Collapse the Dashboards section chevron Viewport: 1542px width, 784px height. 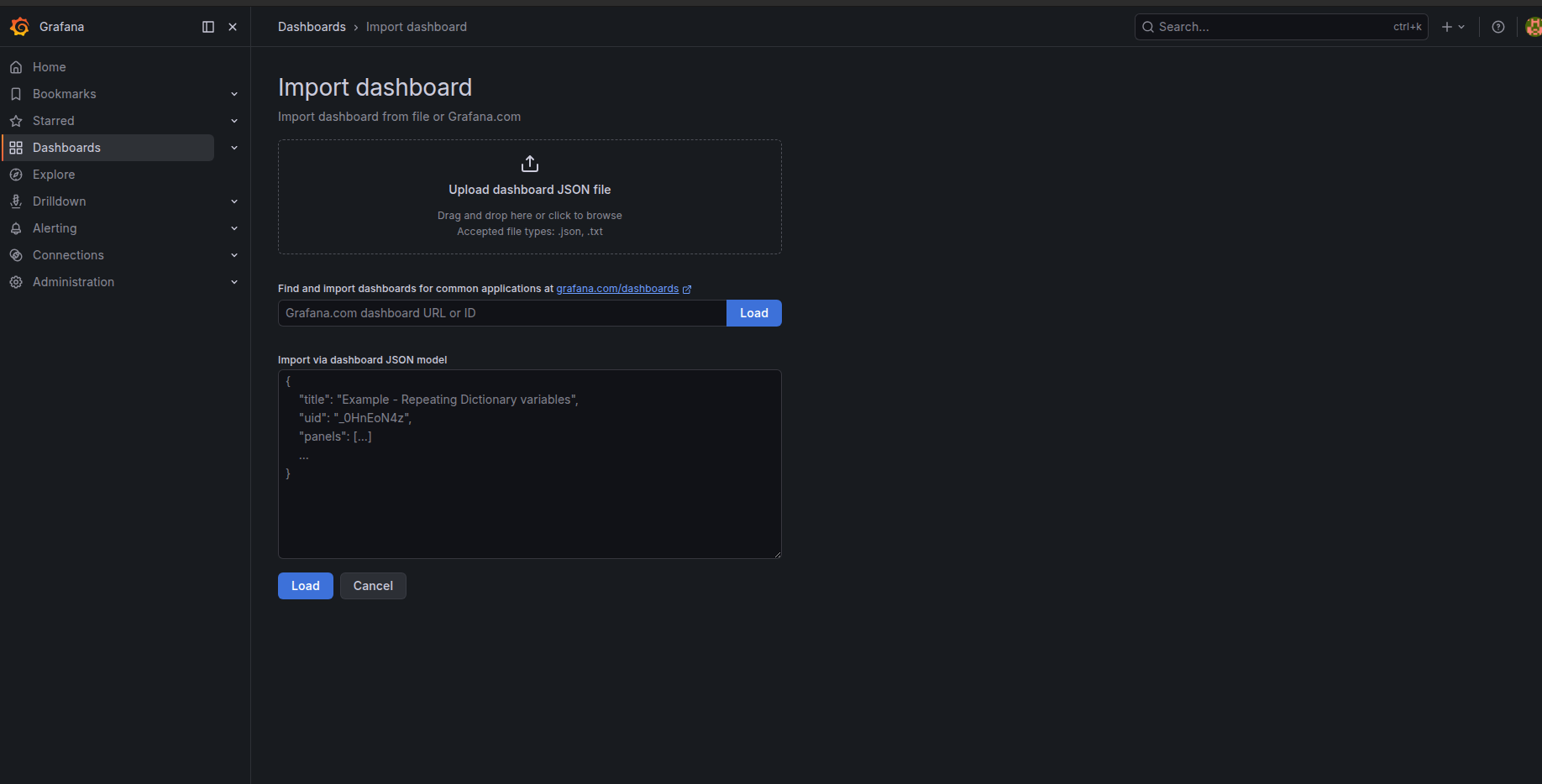pos(234,148)
